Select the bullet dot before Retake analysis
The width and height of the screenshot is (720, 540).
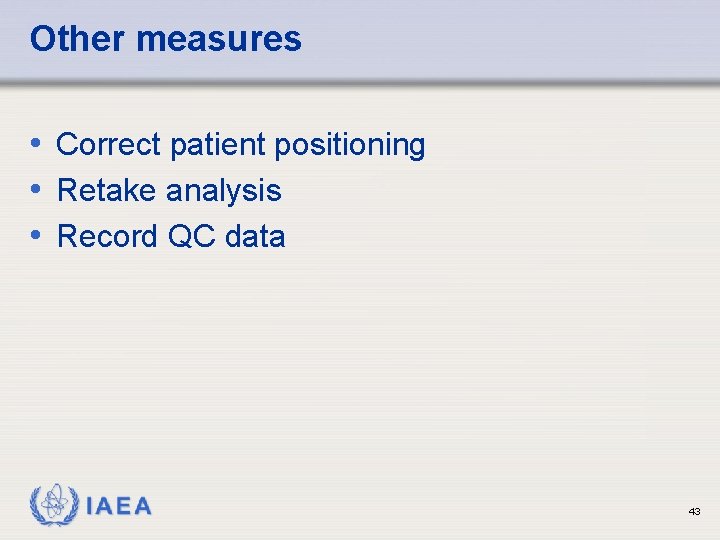click(36, 189)
